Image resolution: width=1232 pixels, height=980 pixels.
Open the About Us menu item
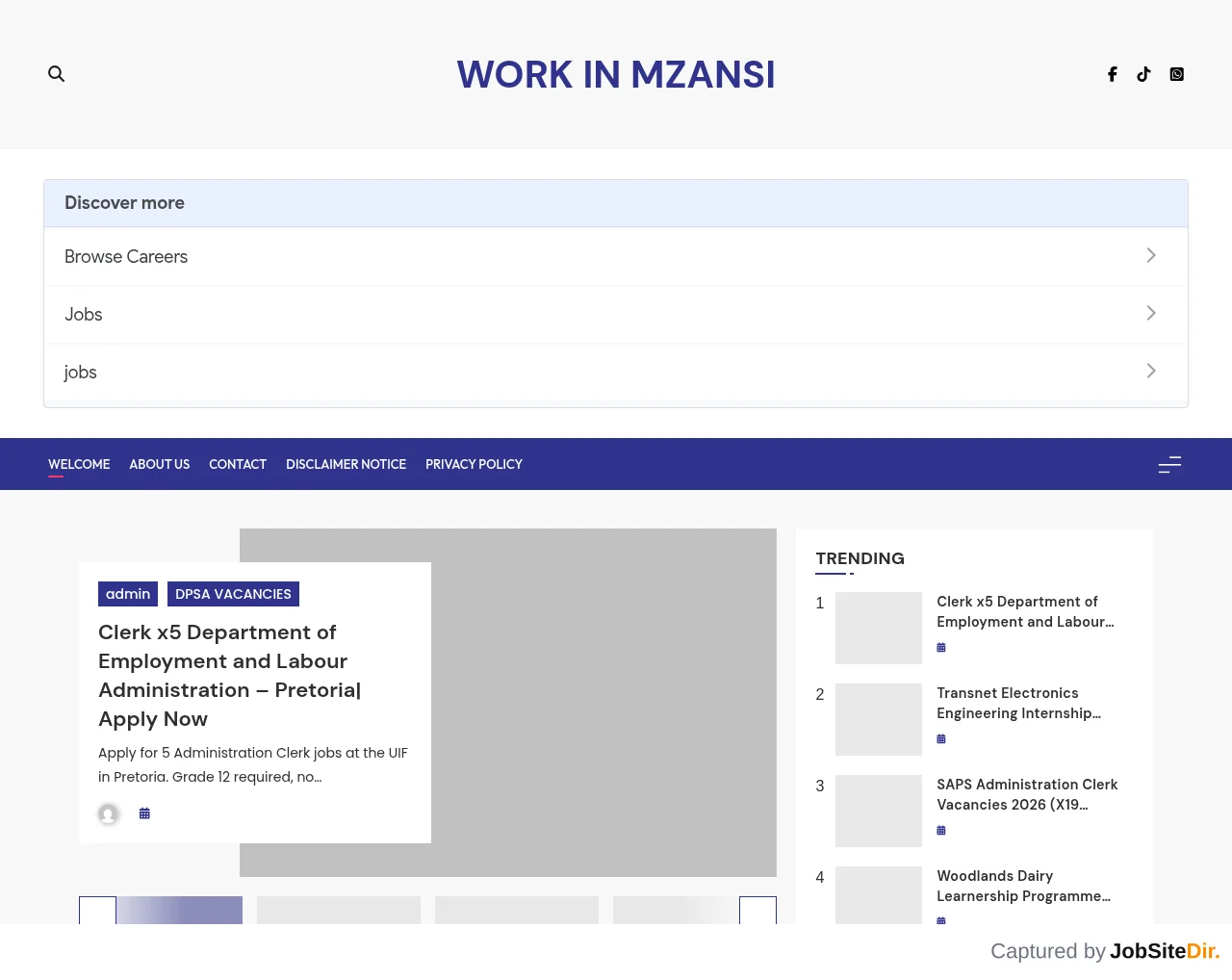tap(160, 464)
